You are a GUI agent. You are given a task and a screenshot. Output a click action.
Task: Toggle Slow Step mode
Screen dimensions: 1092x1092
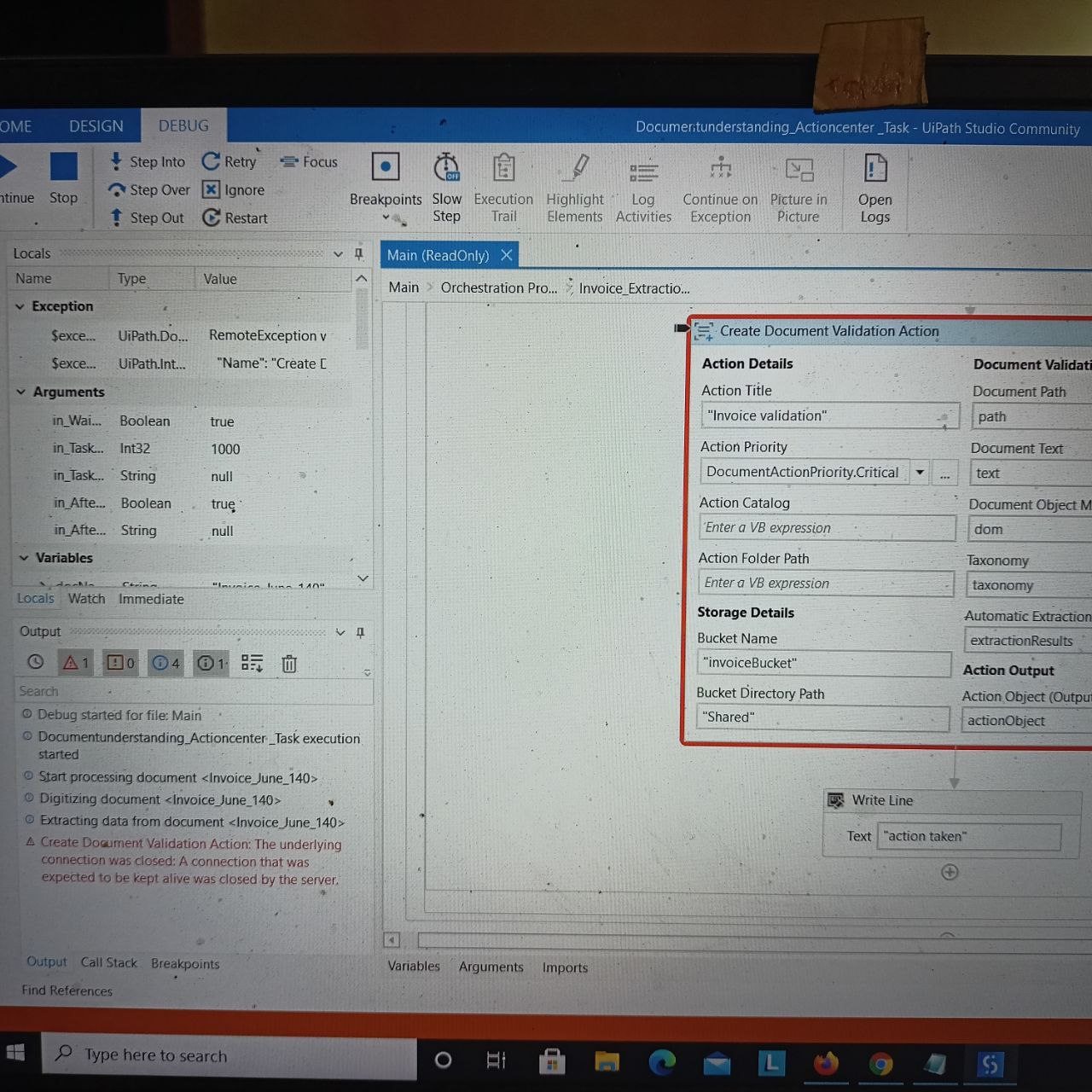[446, 188]
